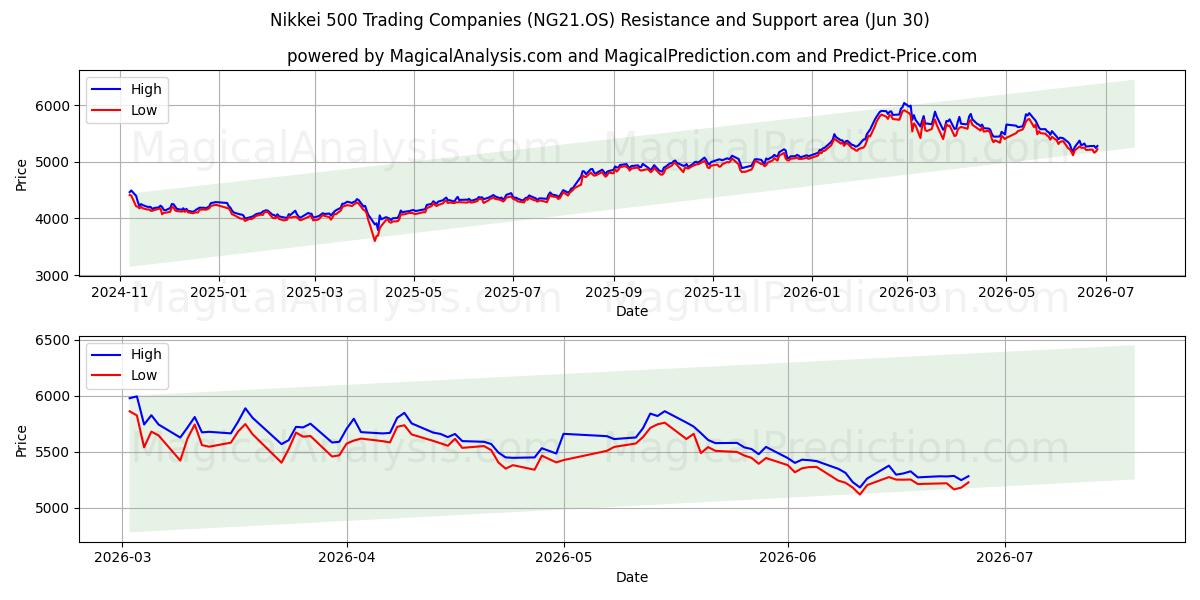Click the '6000' y-axis tick in top chart
The height and width of the screenshot is (600, 1200).
(53, 106)
